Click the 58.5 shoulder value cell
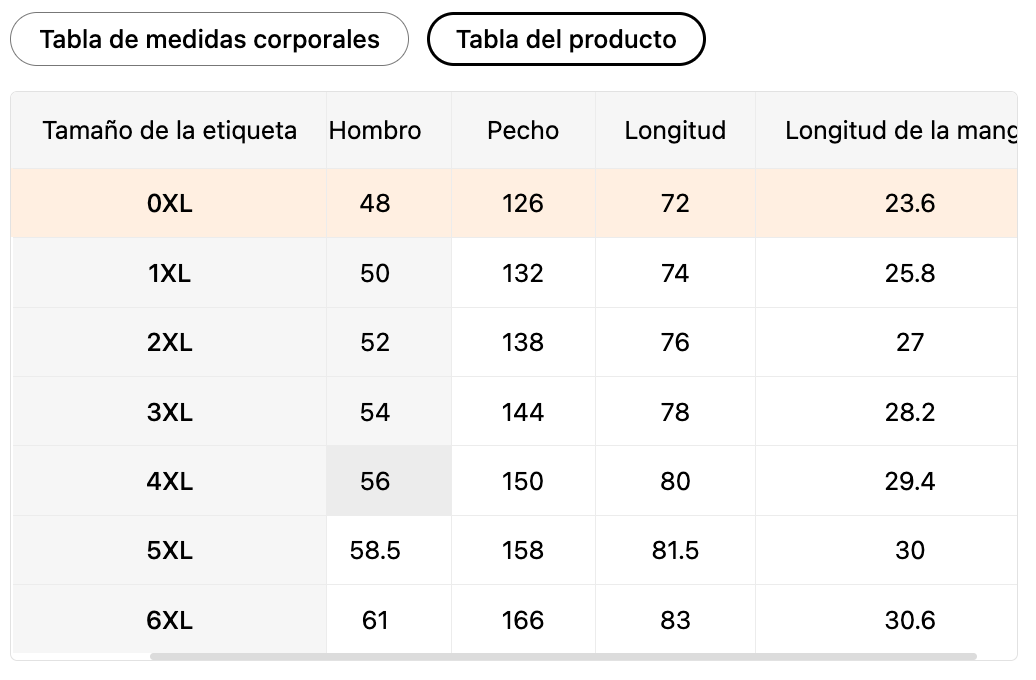This screenshot has width=1036, height=680. [375, 551]
